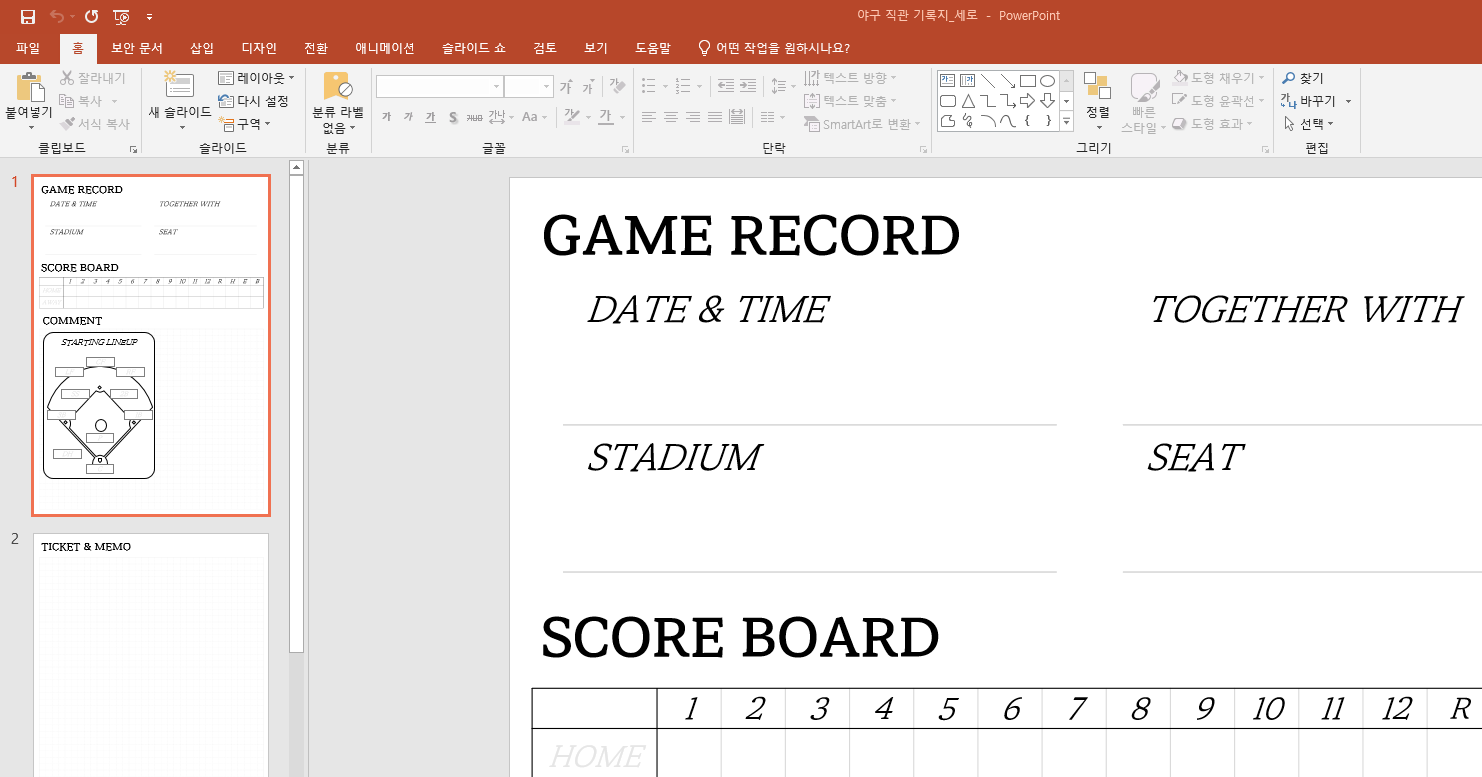
Task: Select the triangle shape in shapes gallery
Action: pyautogui.click(x=968, y=101)
